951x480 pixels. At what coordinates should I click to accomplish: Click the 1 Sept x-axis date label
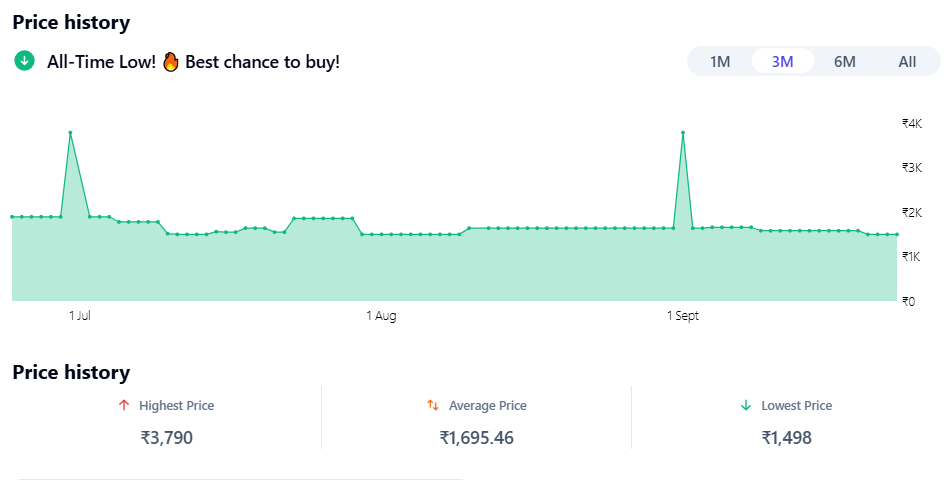683,316
